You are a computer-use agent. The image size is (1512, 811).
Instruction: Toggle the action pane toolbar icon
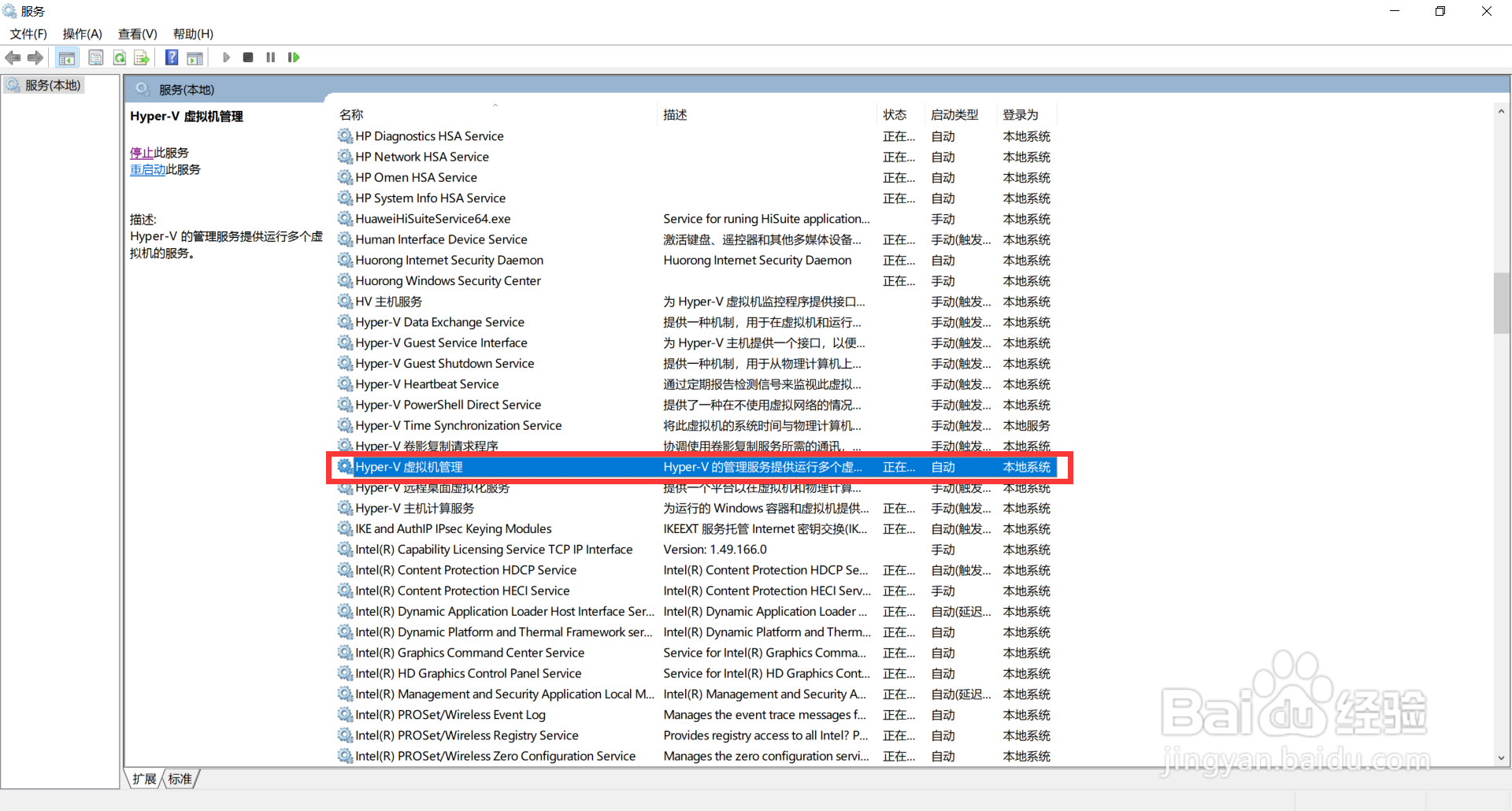[195, 57]
